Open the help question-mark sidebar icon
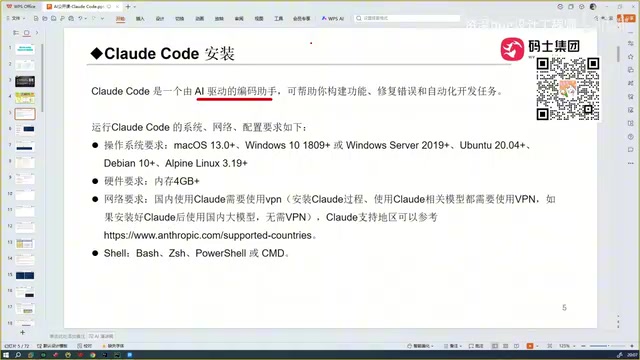Viewport: 640px width, 360px height. [x=631, y=137]
